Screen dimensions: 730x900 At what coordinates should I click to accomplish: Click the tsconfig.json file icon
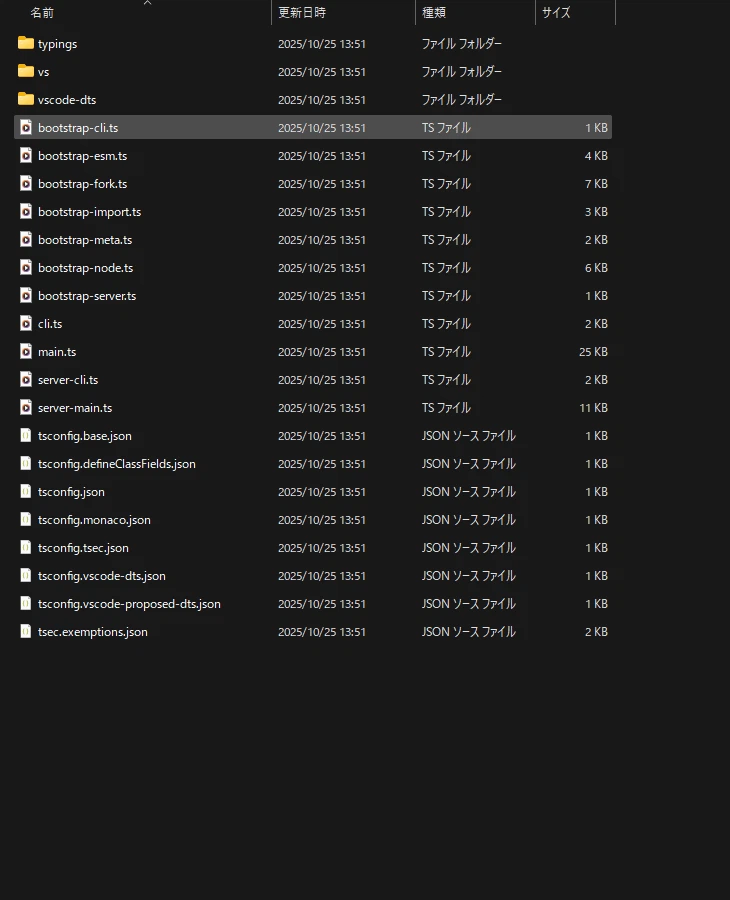(x=26, y=491)
